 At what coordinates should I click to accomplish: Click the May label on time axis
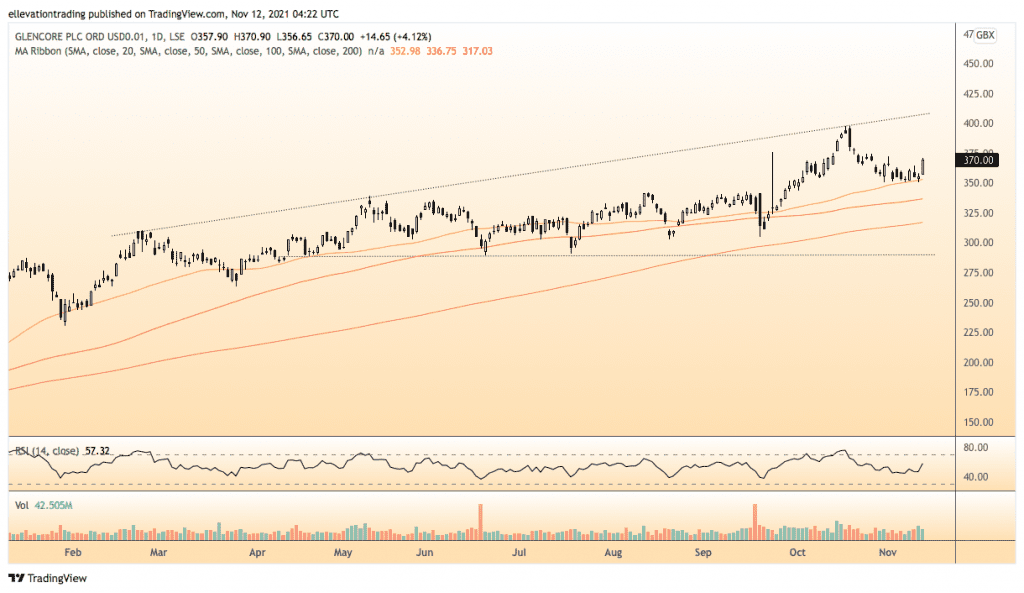click(343, 553)
